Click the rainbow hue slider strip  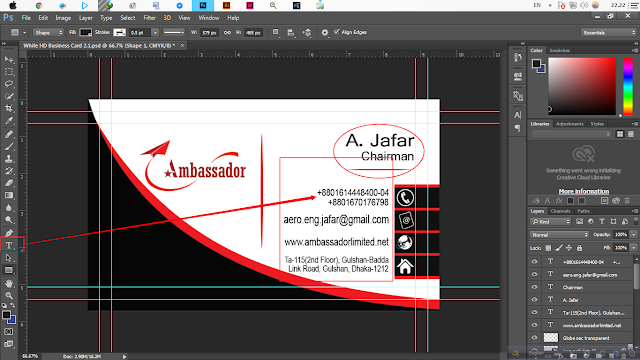pyautogui.click(x=628, y=86)
